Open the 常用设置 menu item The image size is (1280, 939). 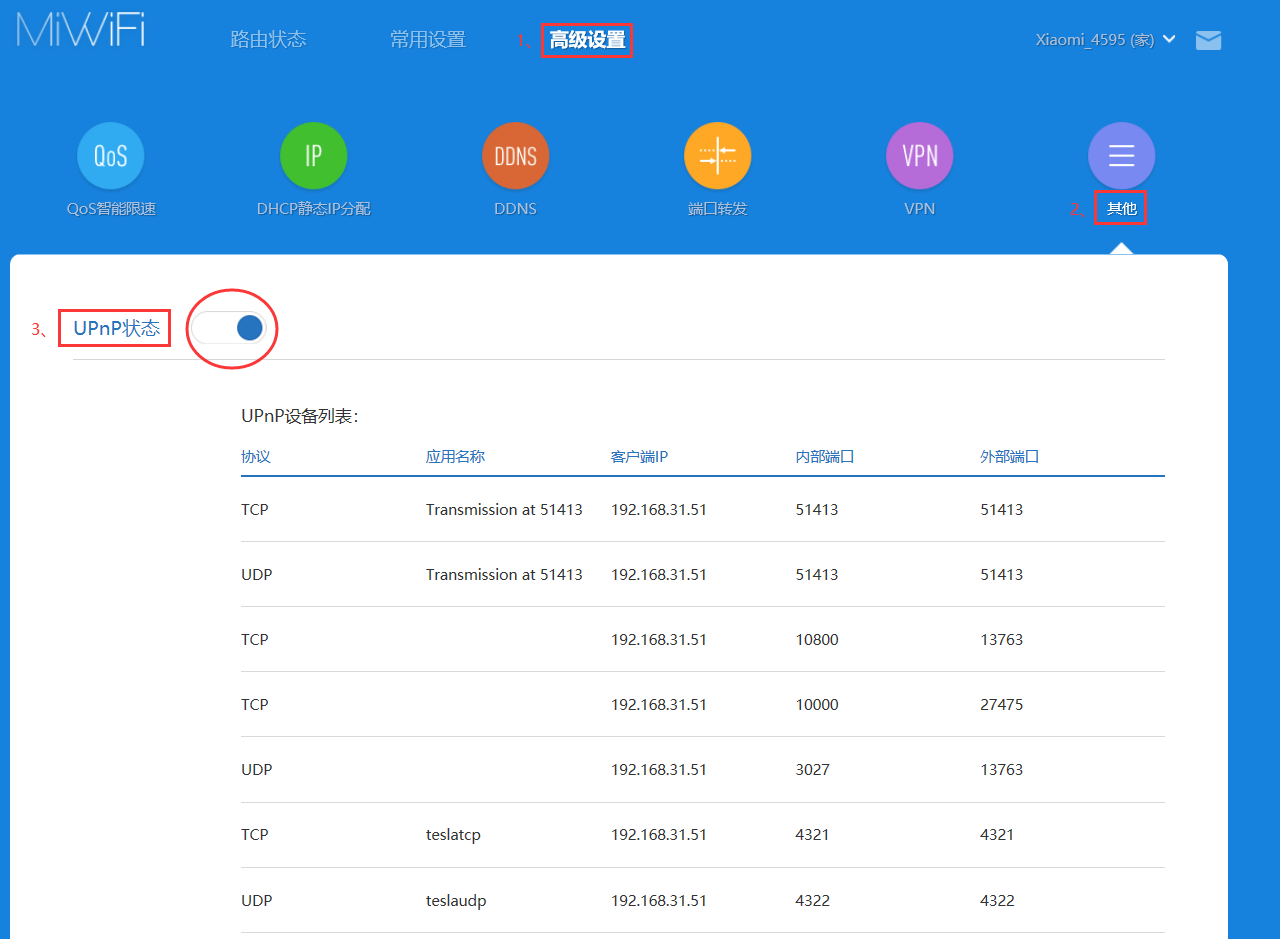[x=428, y=39]
